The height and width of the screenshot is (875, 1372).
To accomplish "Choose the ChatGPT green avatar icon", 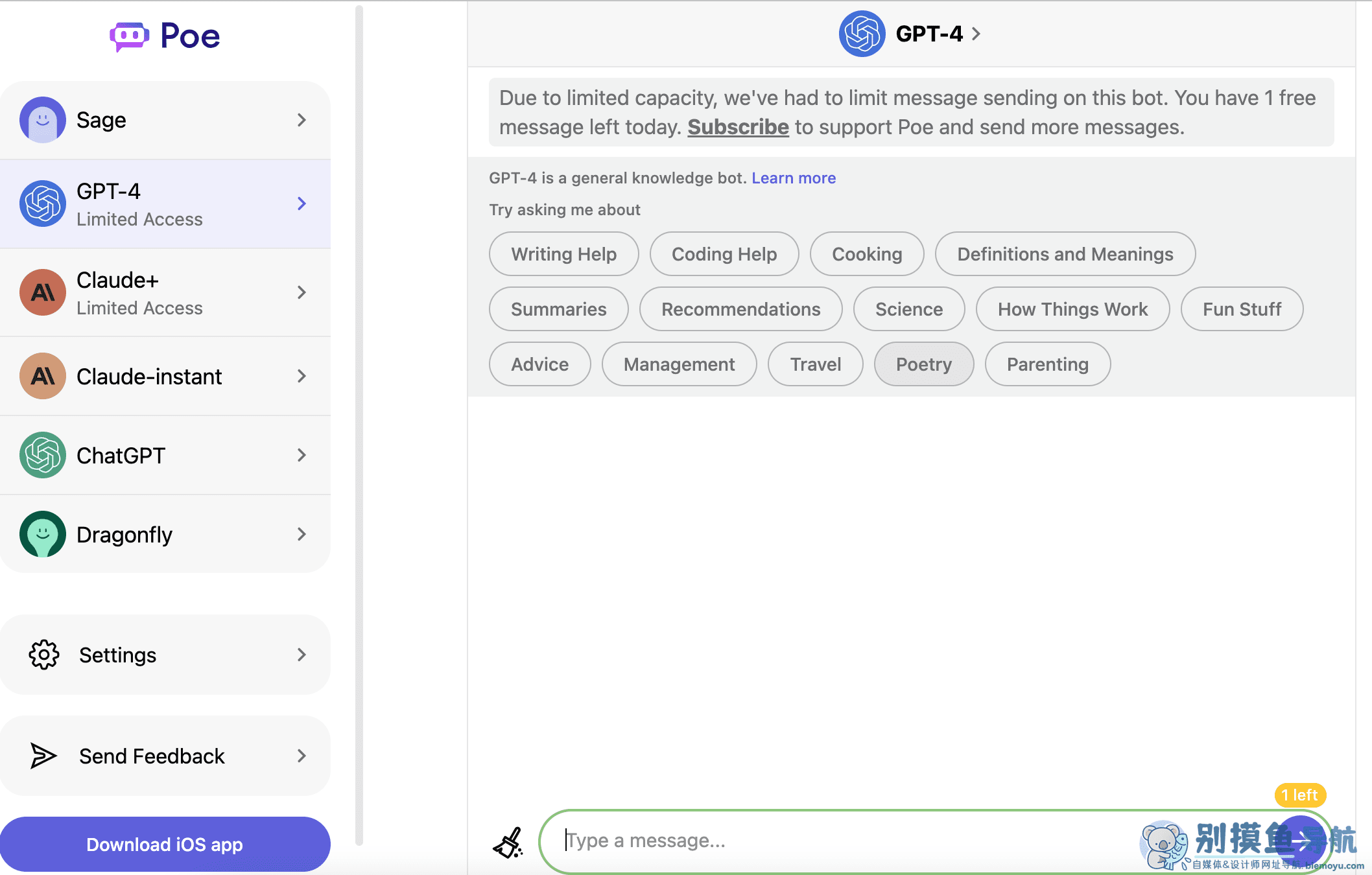I will click(x=43, y=455).
